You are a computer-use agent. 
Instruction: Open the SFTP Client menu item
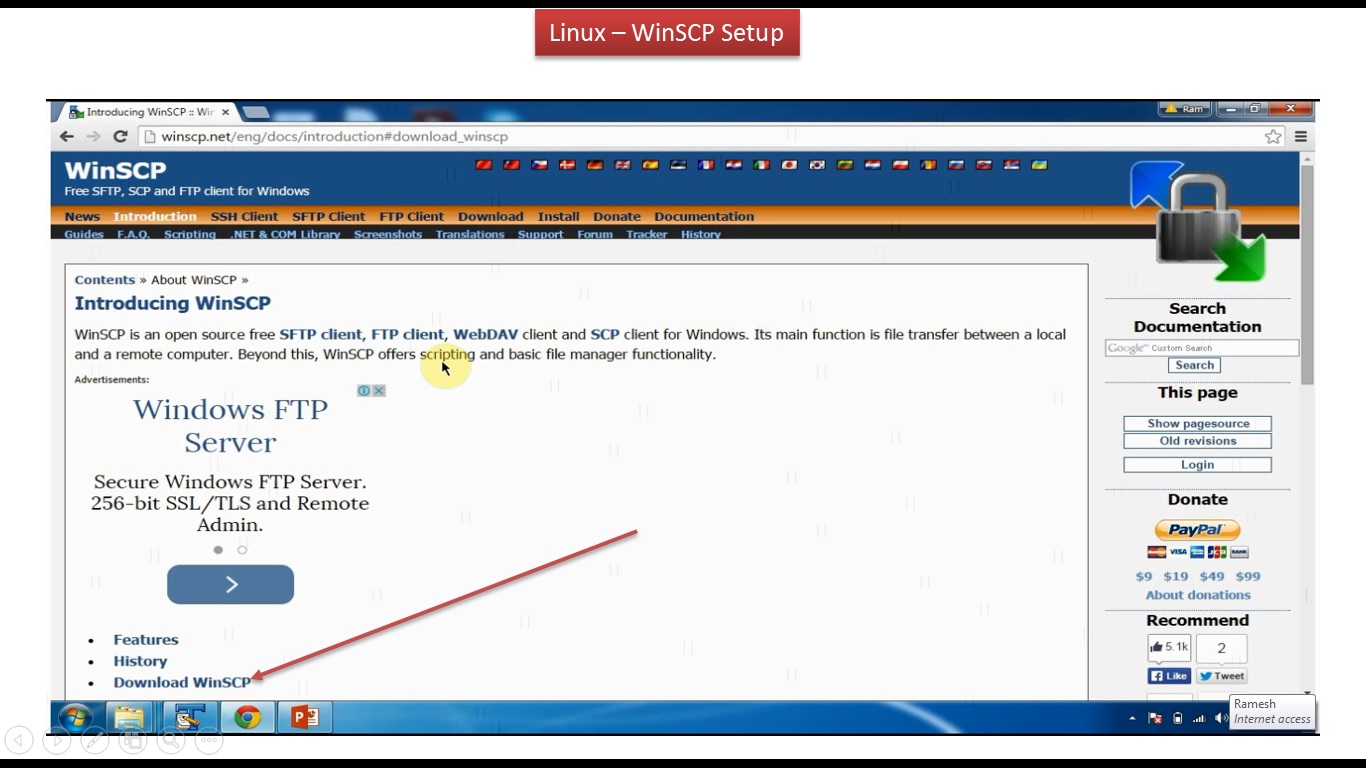329,216
